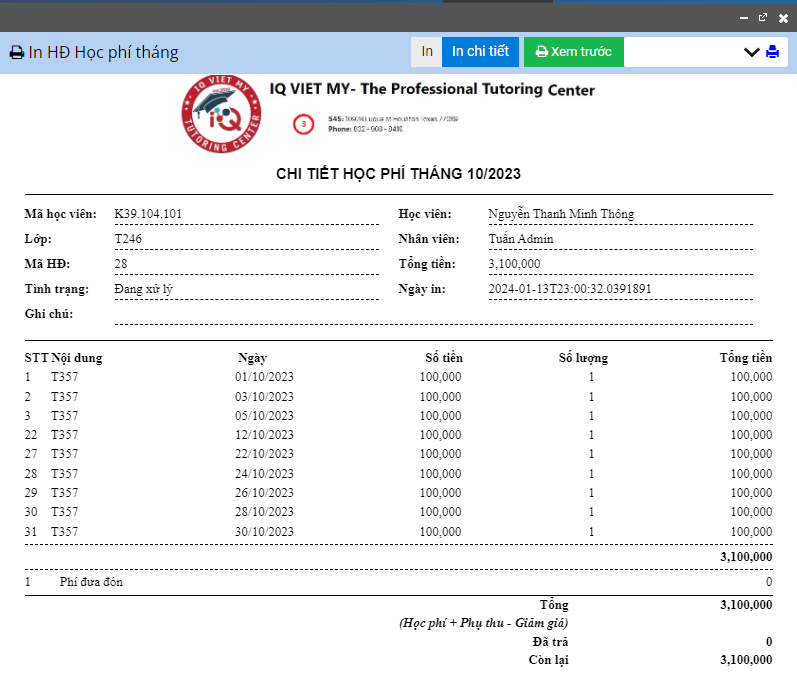Viewport: 797px width, 699px height.
Task: Click the red circled number 3 icon
Action: point(304,124)
